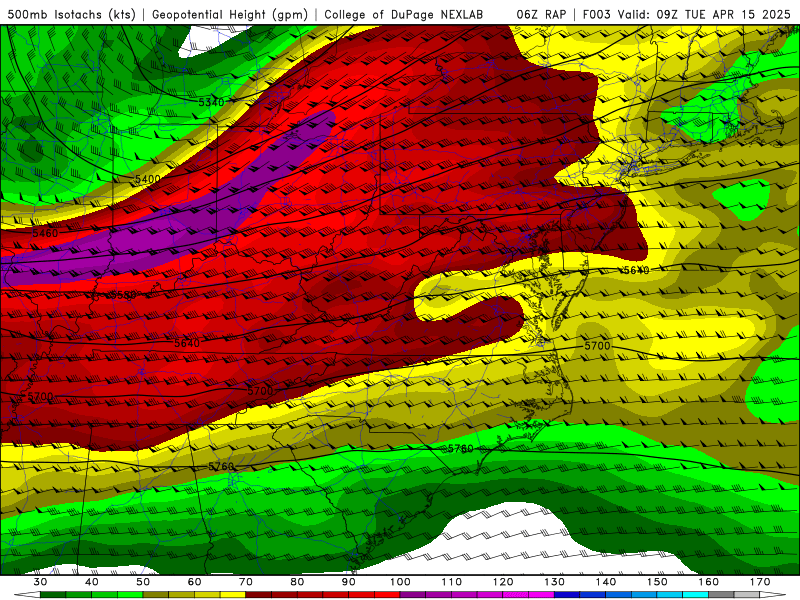
Task: Click the 70 knot legend label
Action: (x=246, y=582)
